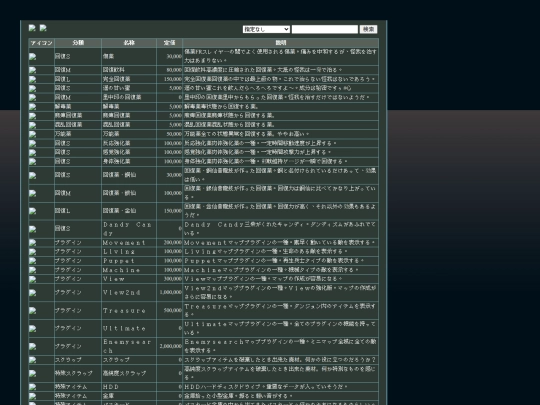This screenshot has width=540, height=405.
Task: Click the icon in the 高純度スクラップ row
Action: click(32, 373)
